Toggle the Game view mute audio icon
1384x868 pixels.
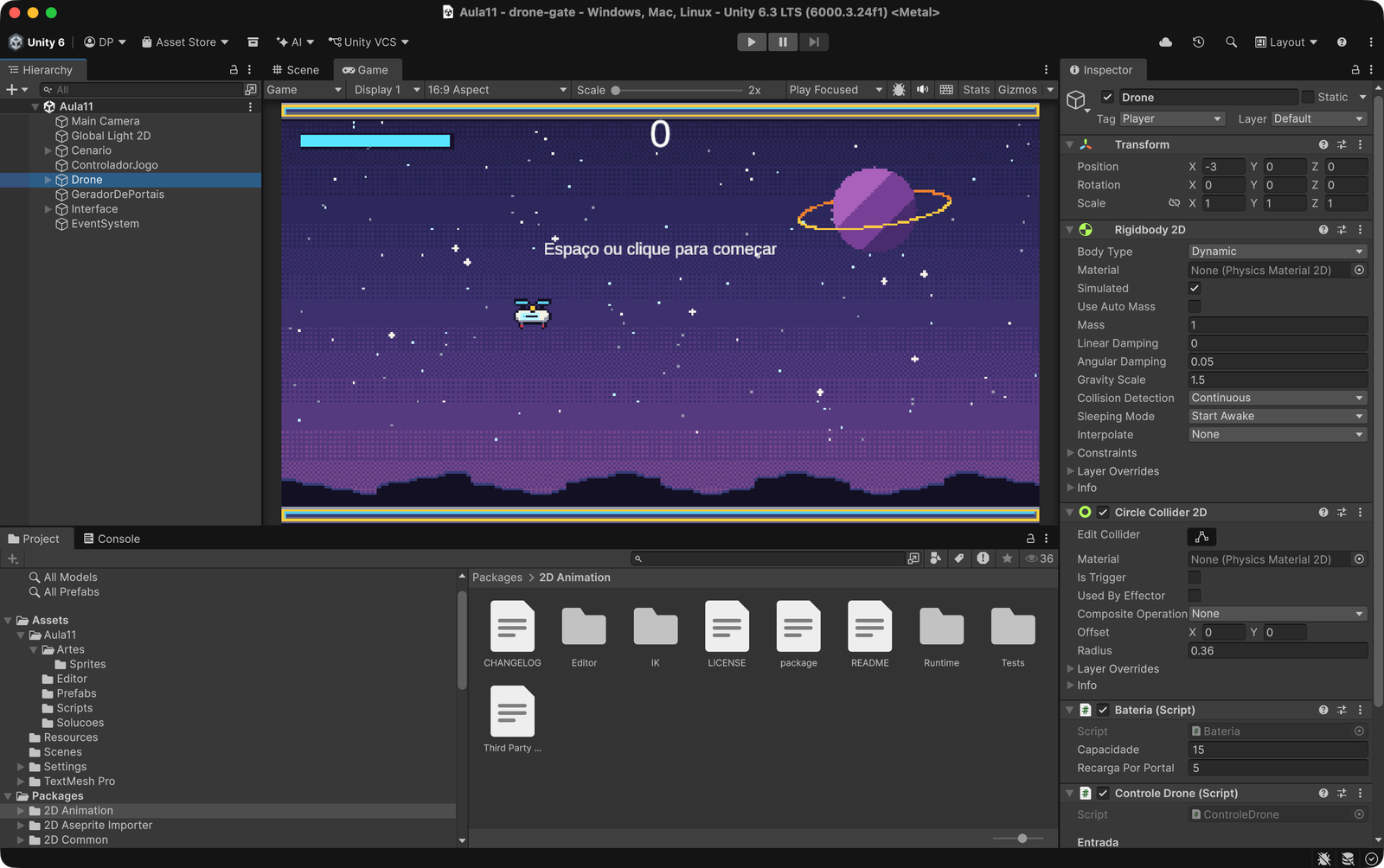pyautogui.click(x=923, y=90)
